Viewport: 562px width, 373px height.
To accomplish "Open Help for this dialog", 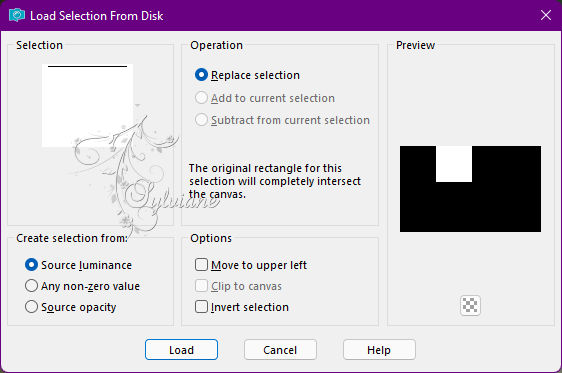I will 379,350.
